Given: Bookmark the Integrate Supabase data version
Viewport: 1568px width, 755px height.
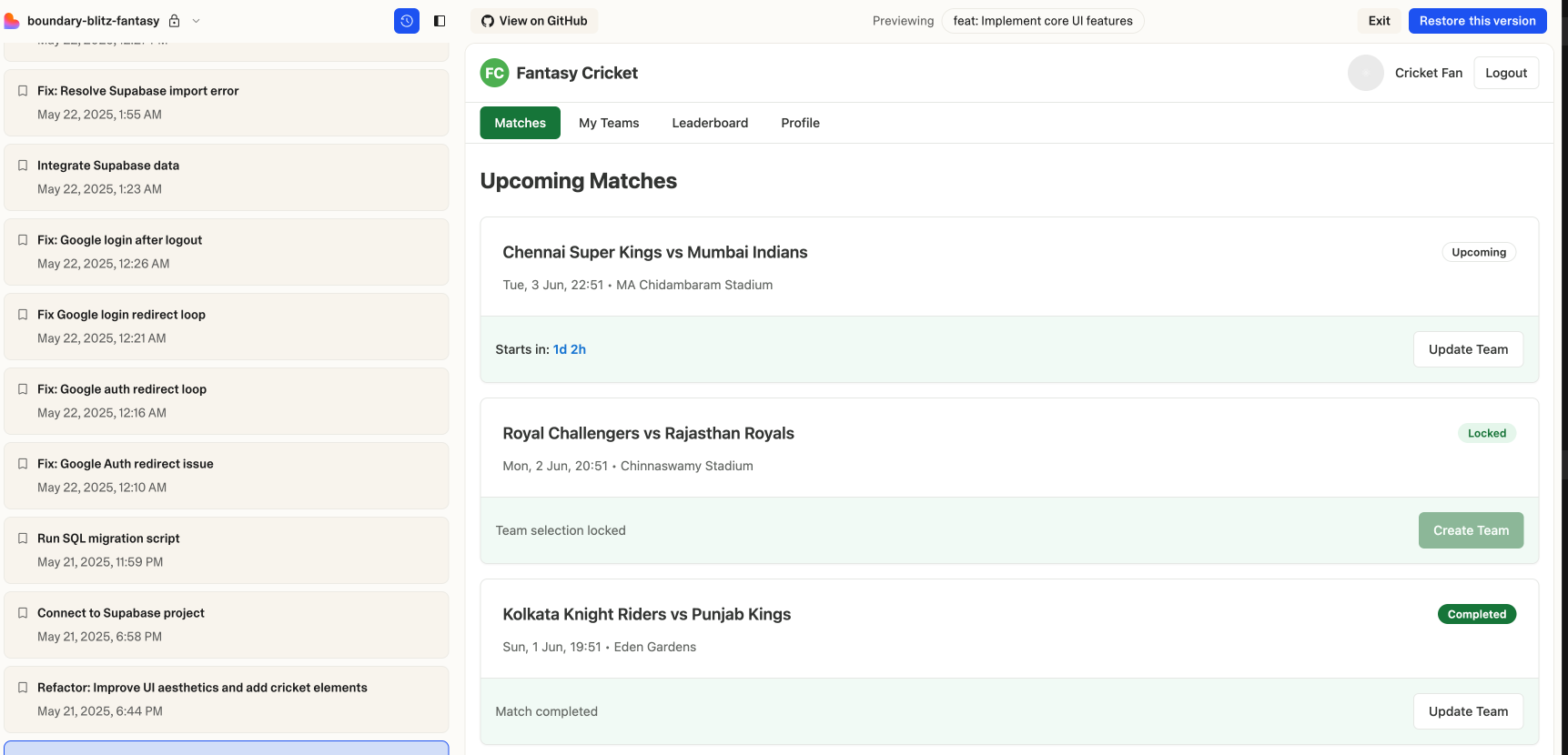Looking at the screenshot, I should 23,166.
